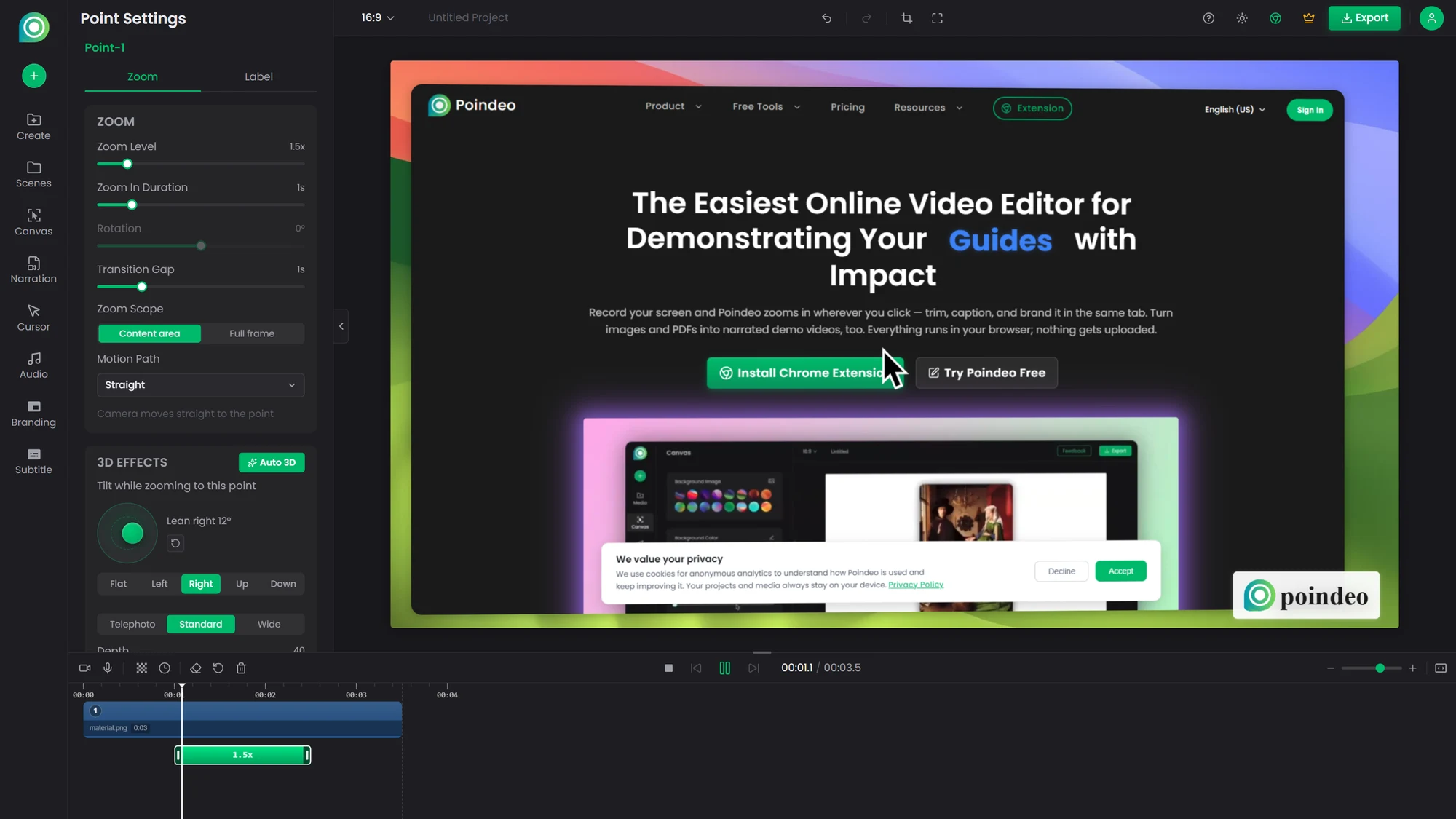Image resolution: width=1456 pixels, height=819 pixels.
Task: Collapse the settings panel arrow
Action: point(341,326)
